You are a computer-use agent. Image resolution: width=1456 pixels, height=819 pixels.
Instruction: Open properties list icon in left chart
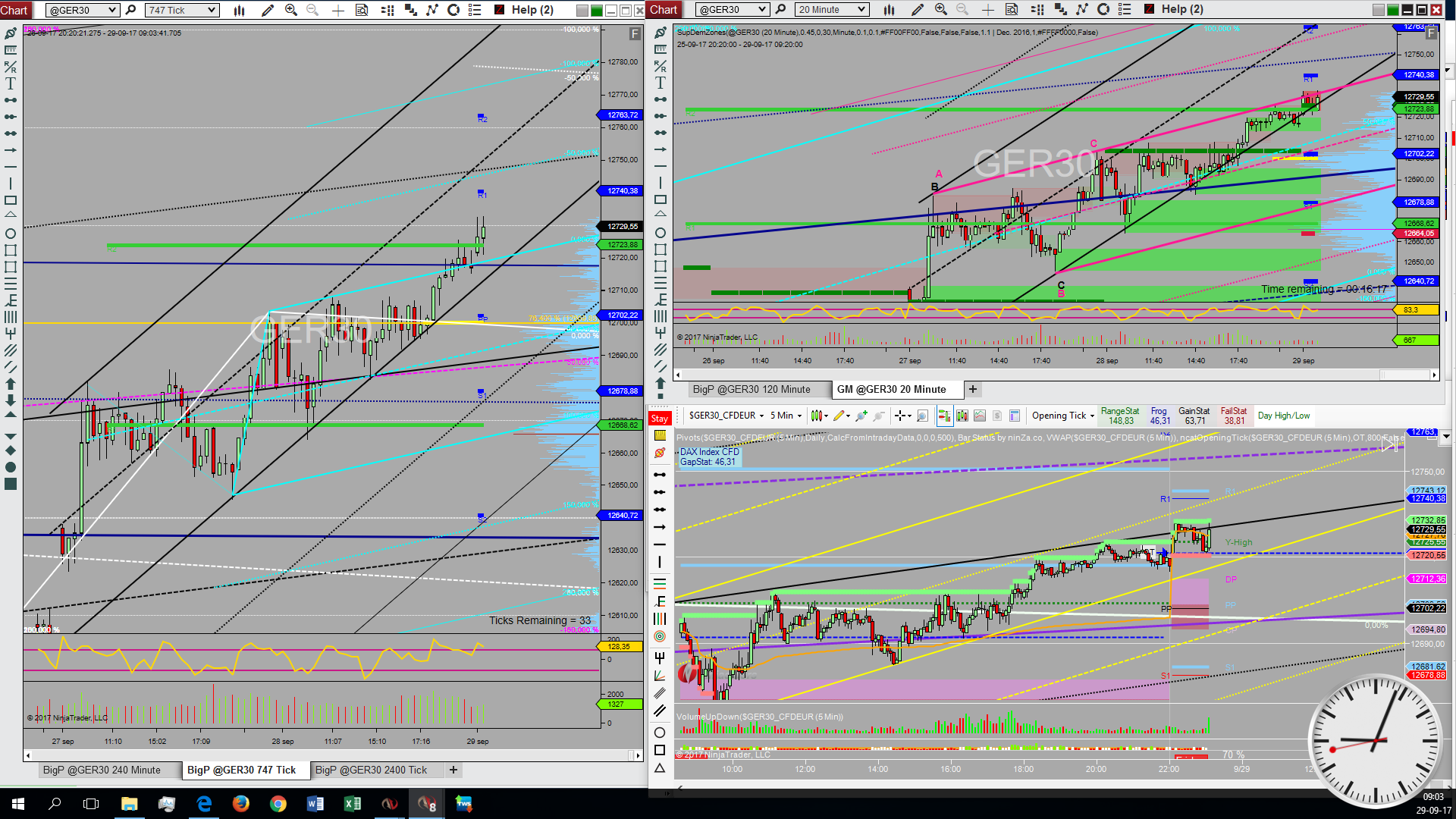[x=475, y=10]
